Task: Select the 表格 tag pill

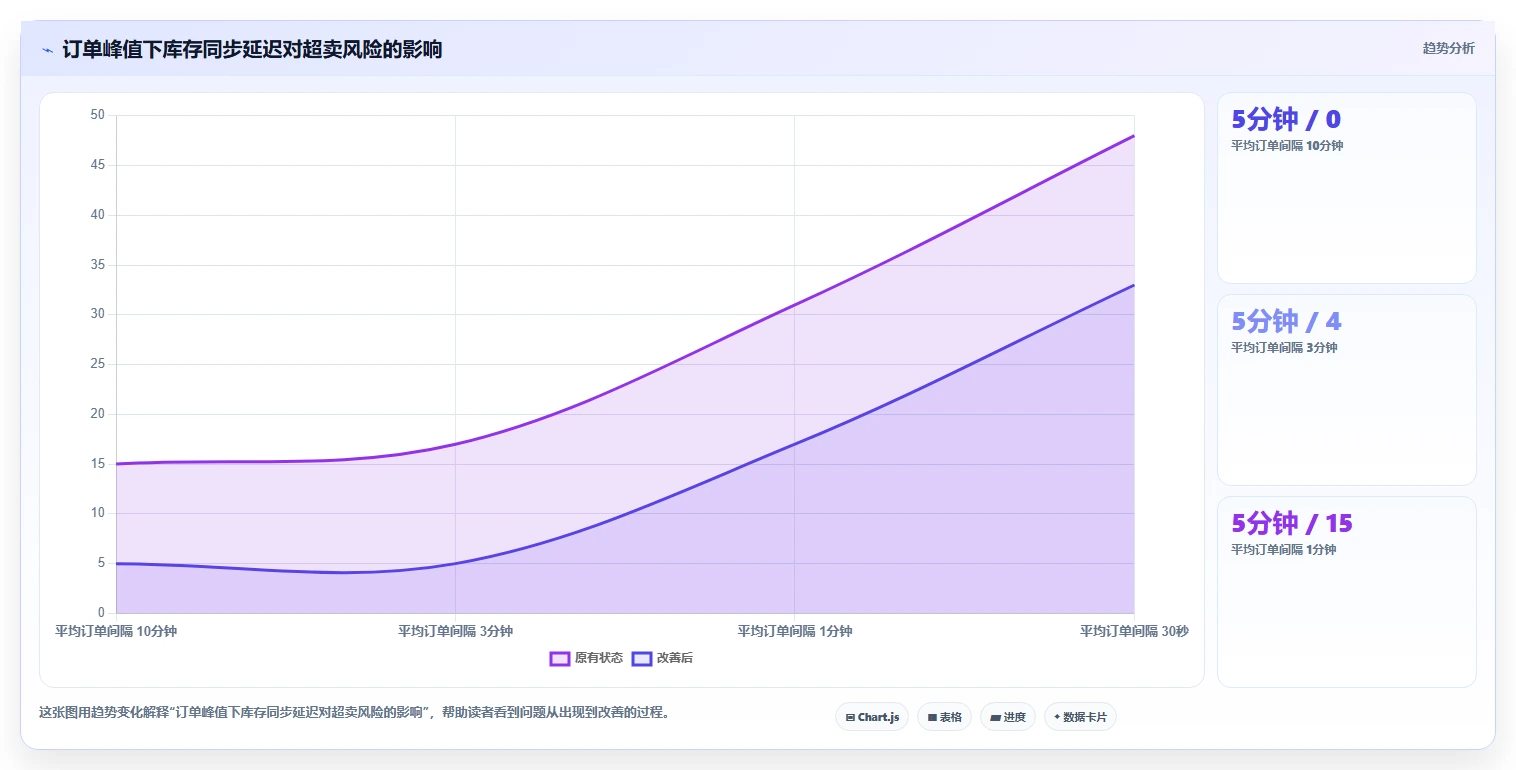Action: pyautogui.click(x=944, y=717)
